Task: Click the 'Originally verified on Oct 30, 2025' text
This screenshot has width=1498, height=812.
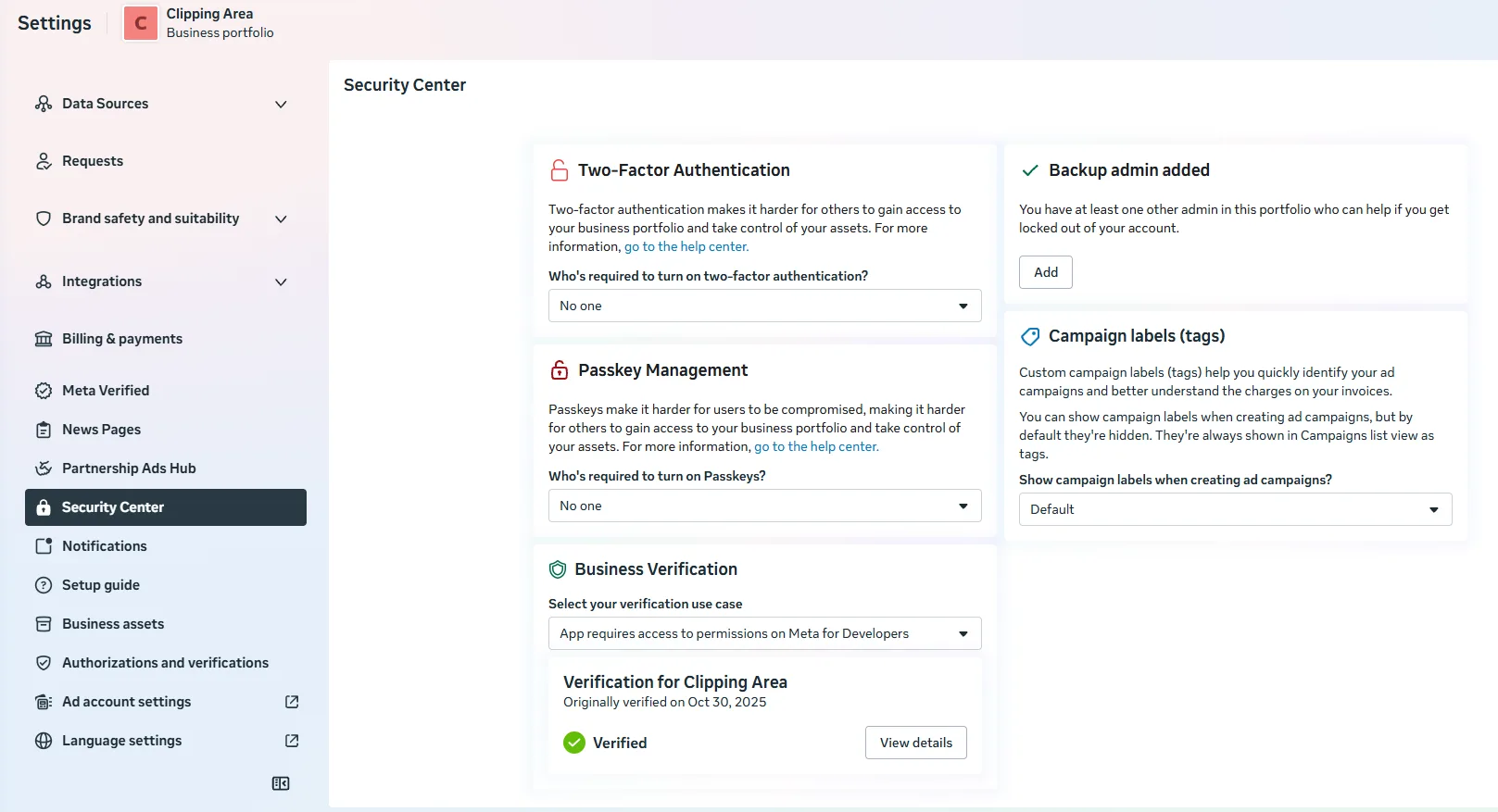Action: [x=665, y=702]
